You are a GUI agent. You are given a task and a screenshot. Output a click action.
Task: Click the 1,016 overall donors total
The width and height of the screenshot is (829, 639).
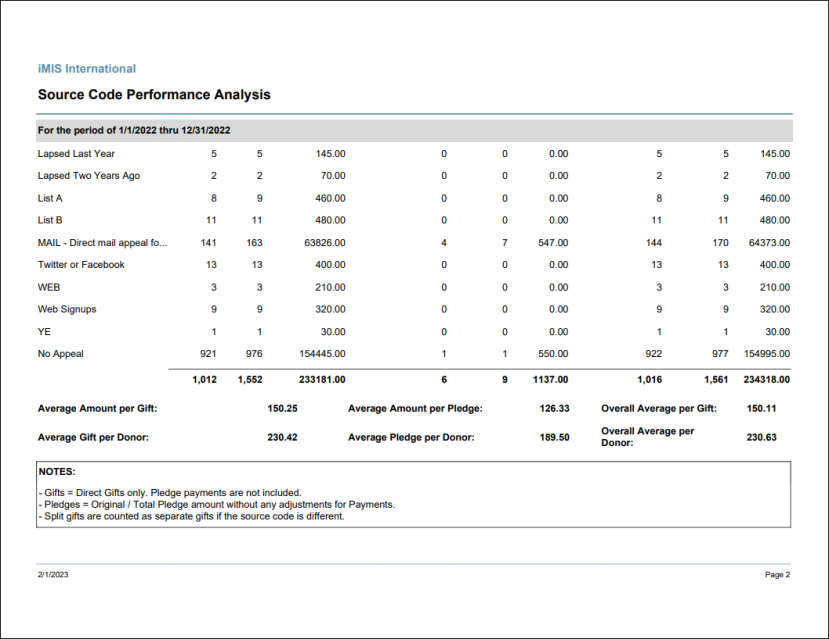[x=650, y=379]
